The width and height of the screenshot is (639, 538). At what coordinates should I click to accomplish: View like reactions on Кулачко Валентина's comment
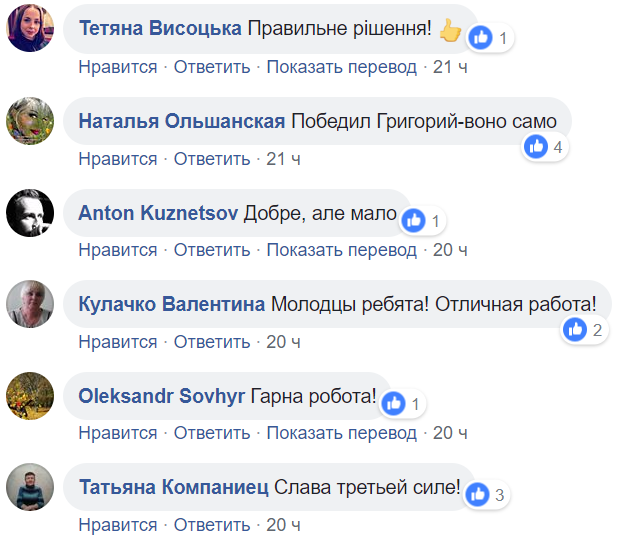point(575,329)
